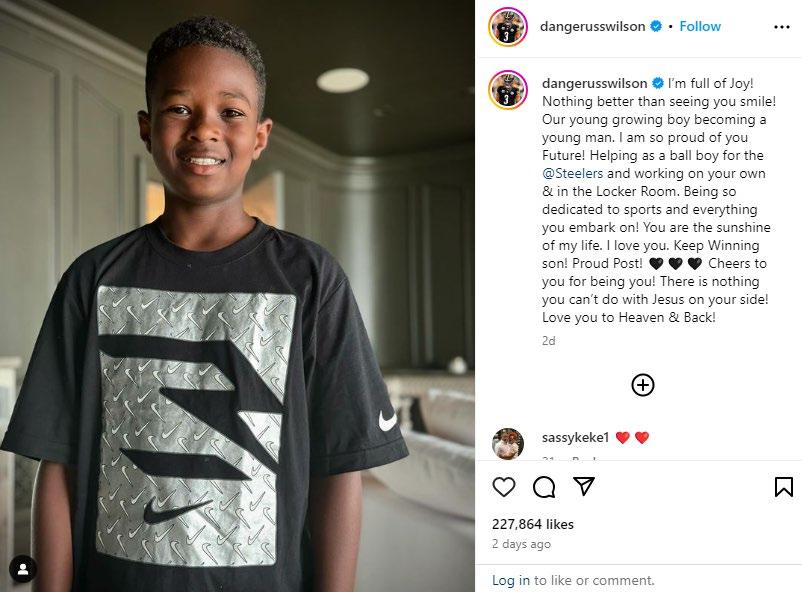Open dangerusswilson username in header
Image resolution: width=802 pixels, height=592 pixels.
pyautogui.click(x=592, y=26)
